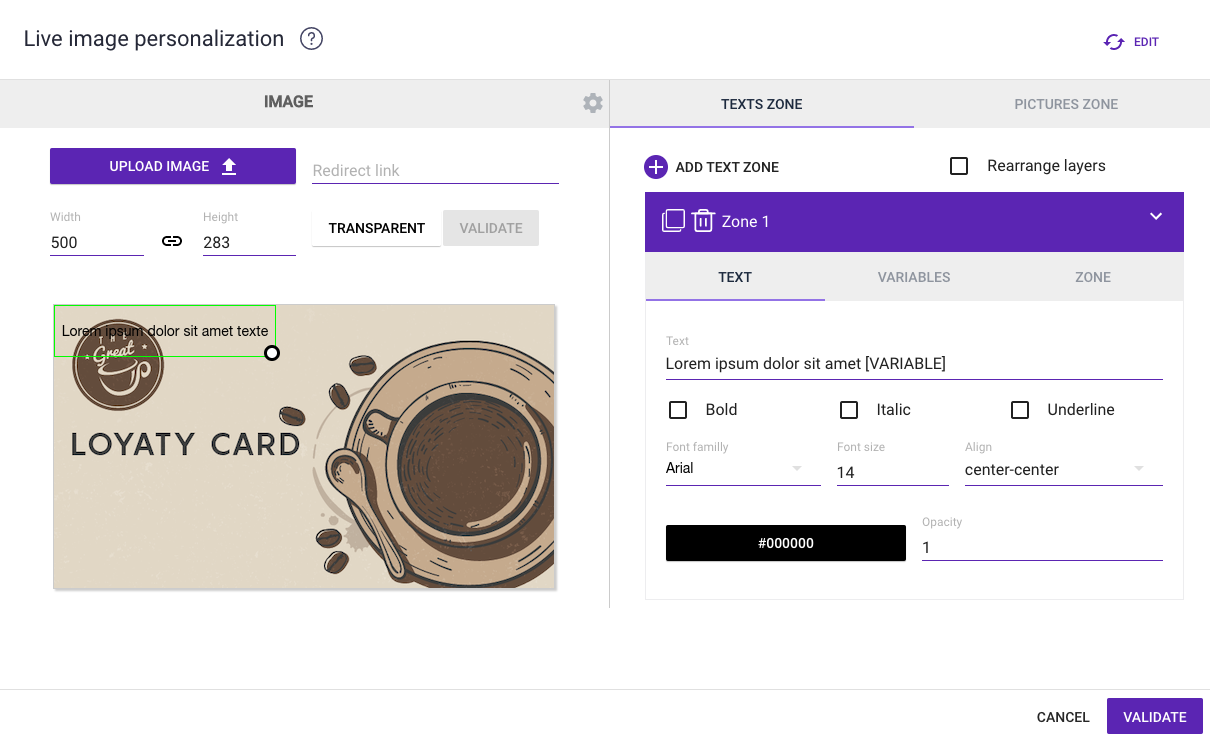Click the Edit refresh icon
This screenshot has height=741, width=1210.
[1113, 42]
